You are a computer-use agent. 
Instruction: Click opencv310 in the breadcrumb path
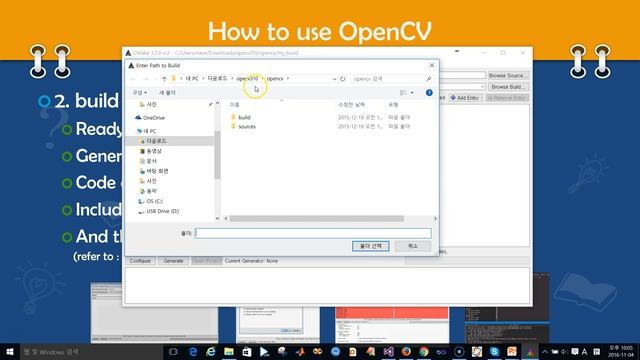[x=247, y=78]
